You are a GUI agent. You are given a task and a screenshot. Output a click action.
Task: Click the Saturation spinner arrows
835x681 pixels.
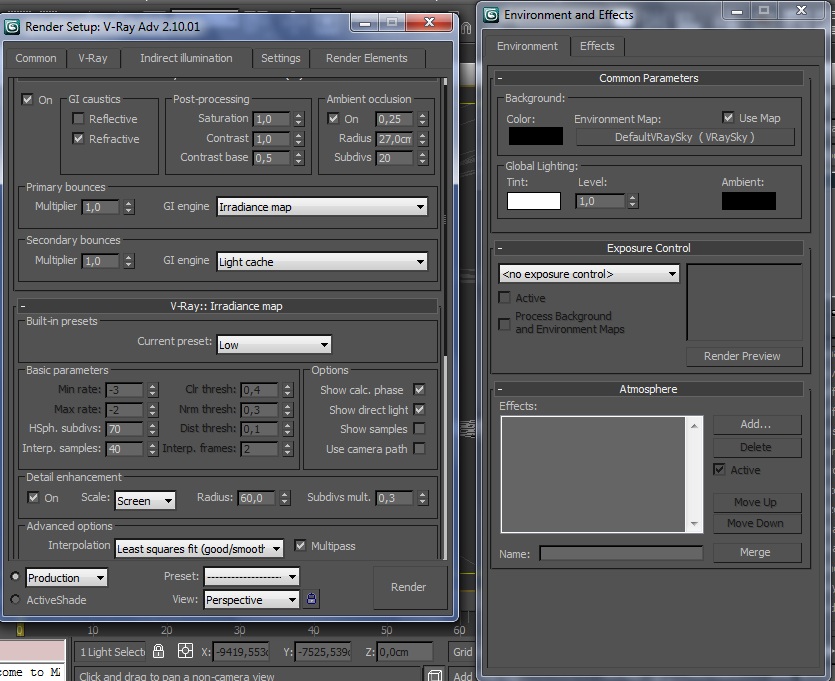tap(299, 119)
